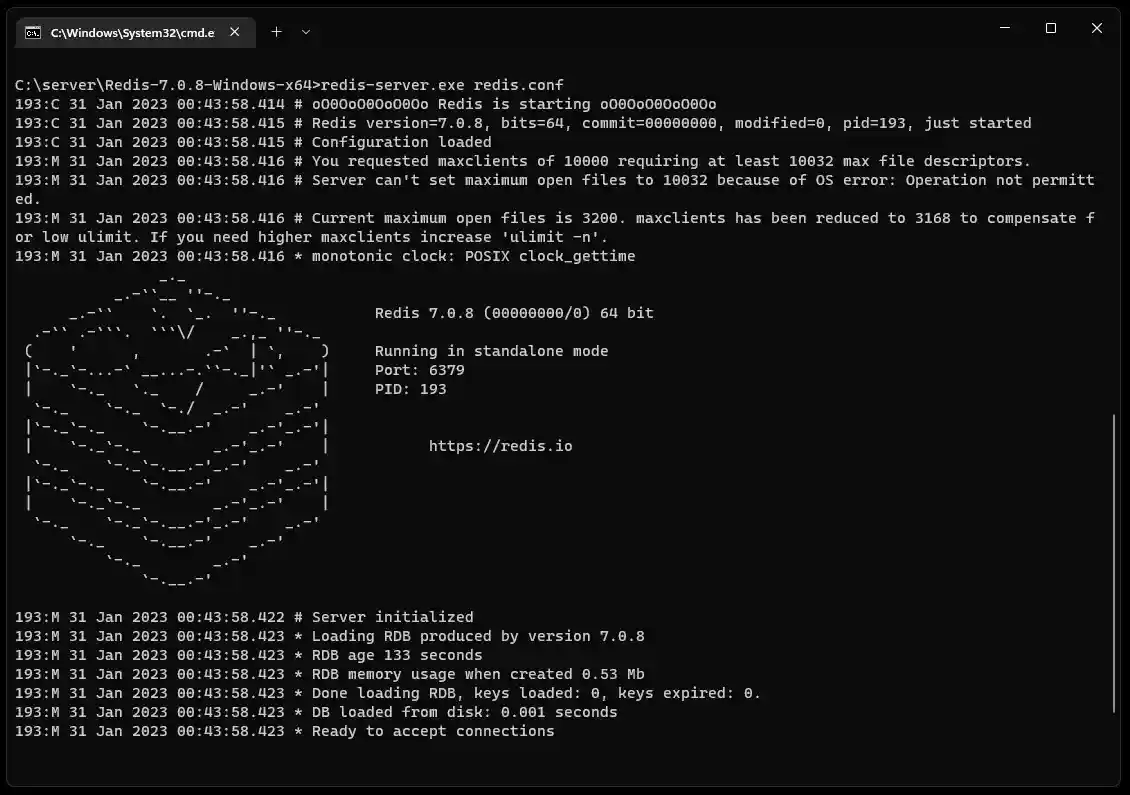Image resolution: width=1130 pixels, height=795 pixels.
Task: Click the cmd icon on the tab
Action: click(x=33, y=32)
